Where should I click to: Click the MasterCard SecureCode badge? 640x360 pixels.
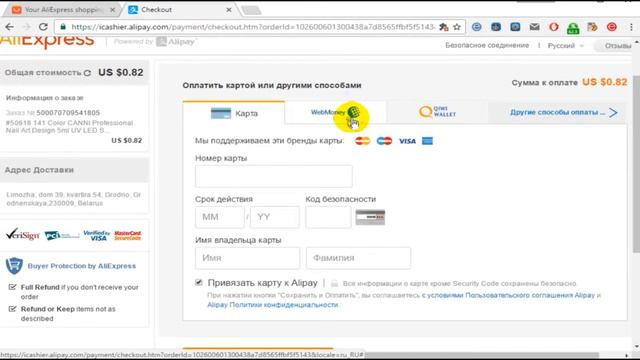pyautogui.click(x=128, y=236)
